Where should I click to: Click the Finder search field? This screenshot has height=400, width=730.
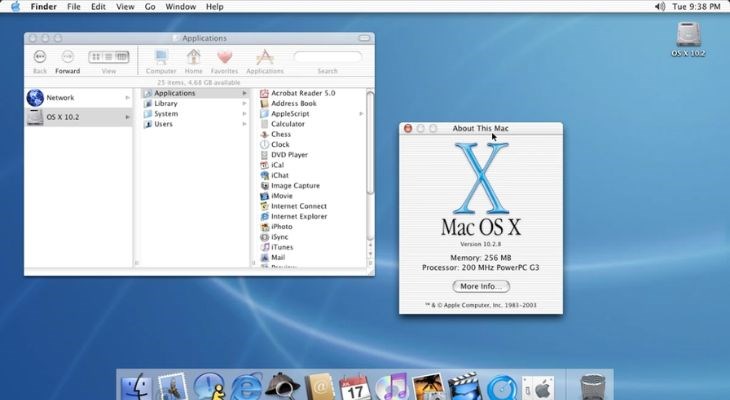[328, 57]
